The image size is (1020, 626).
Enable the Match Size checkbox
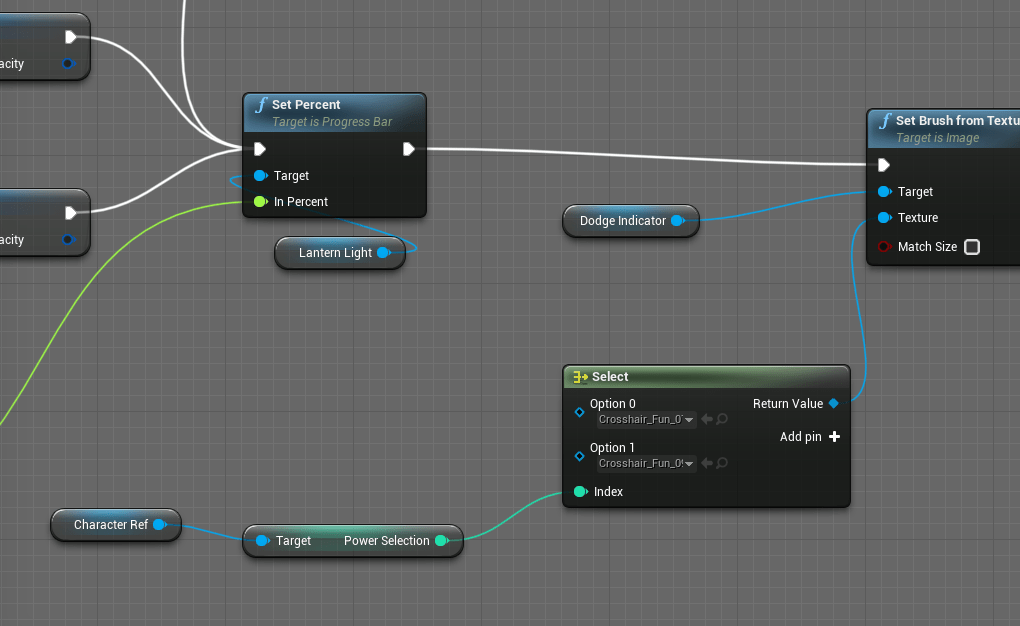pos(971,247)
